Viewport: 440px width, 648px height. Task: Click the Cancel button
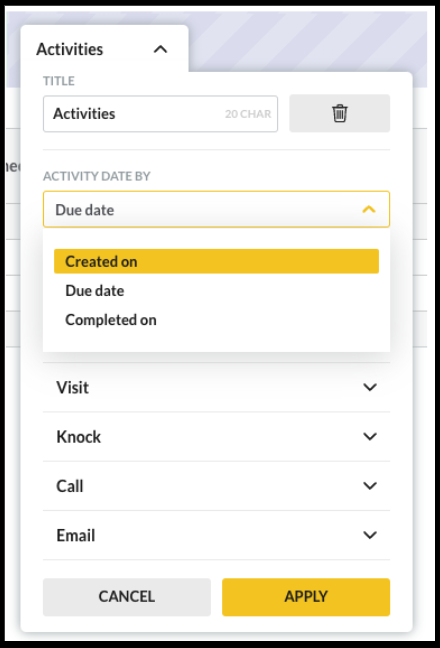click(x=127, y=597)
